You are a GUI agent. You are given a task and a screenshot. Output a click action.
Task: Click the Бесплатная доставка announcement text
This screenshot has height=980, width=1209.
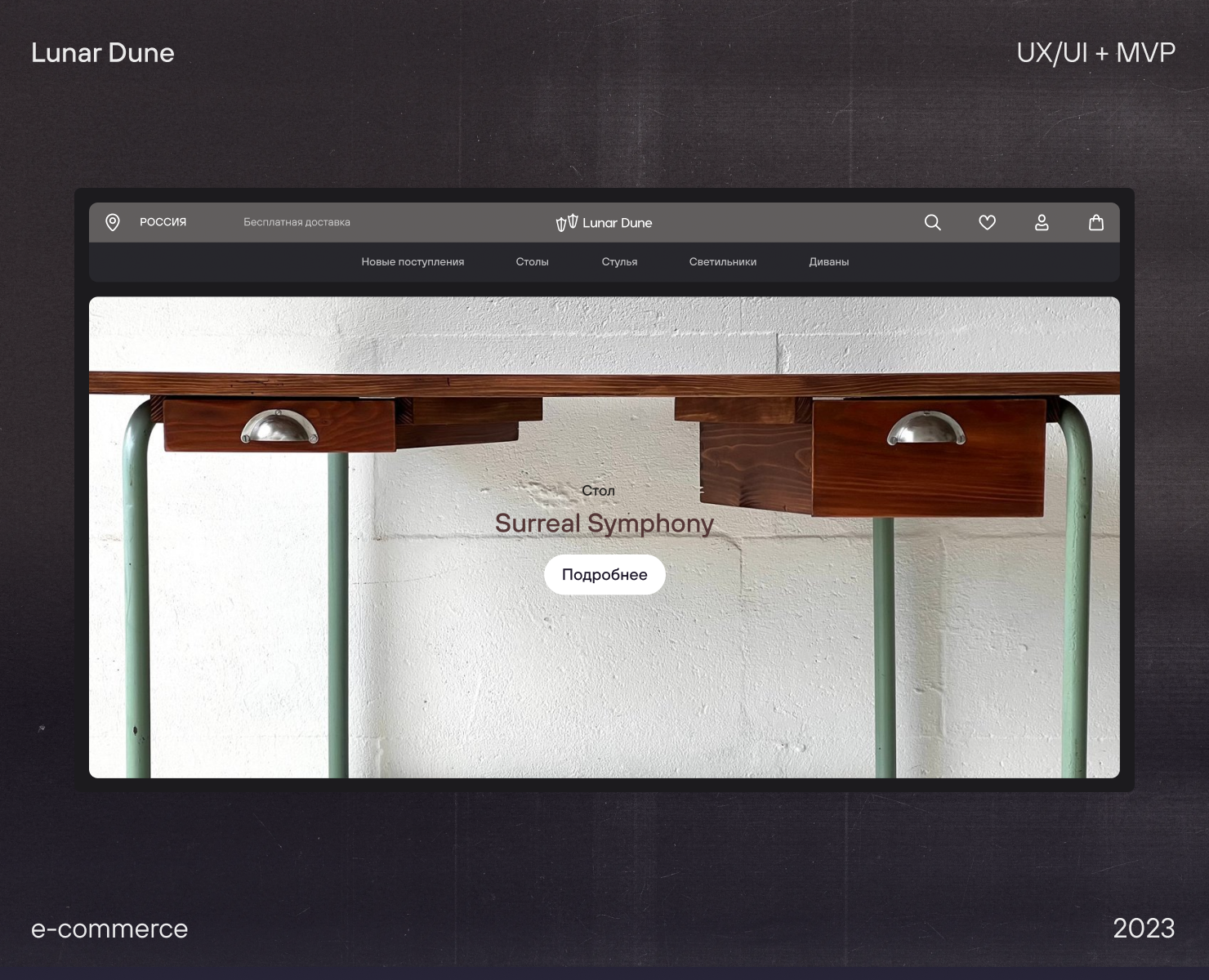(x=297, y=222)
